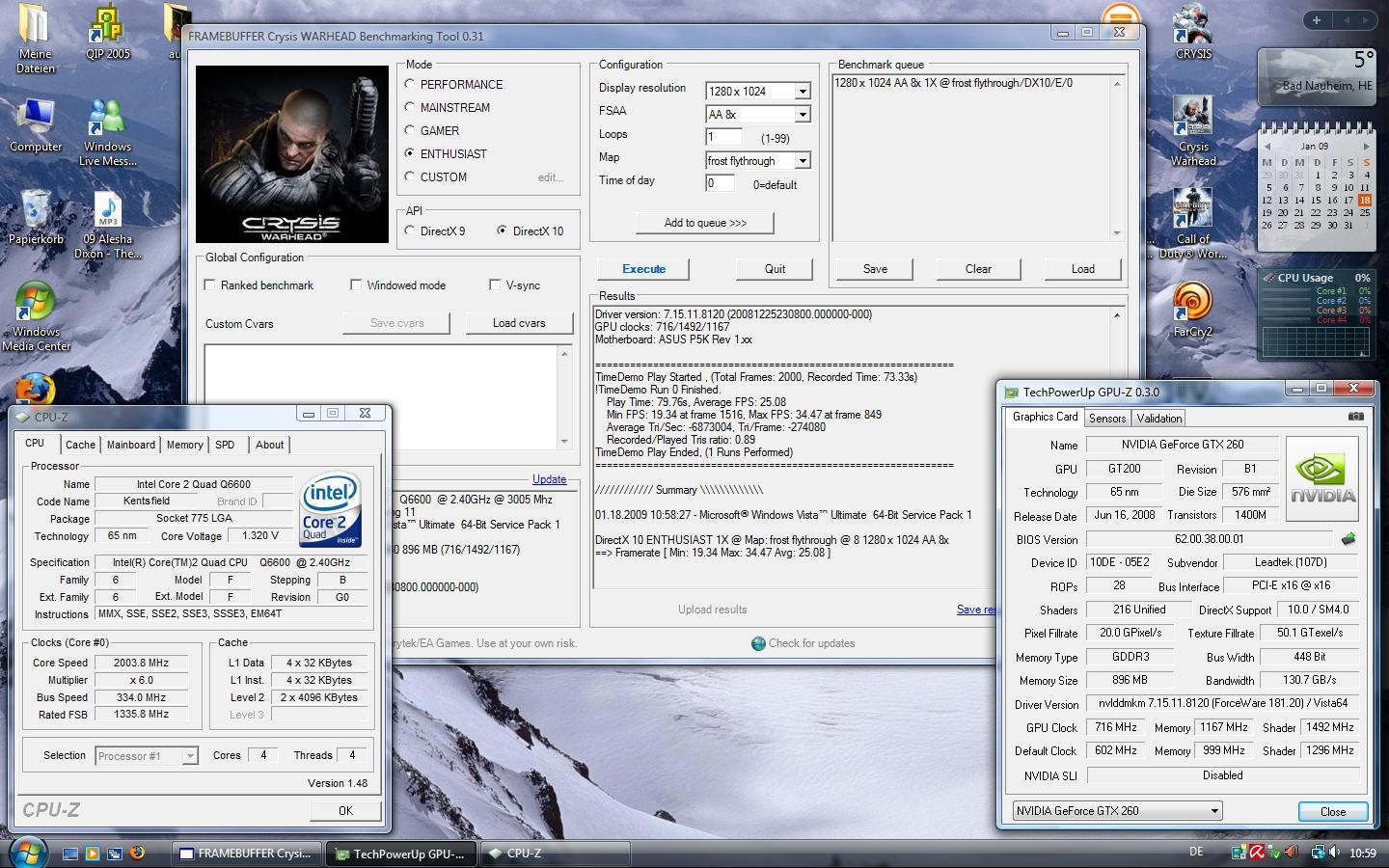Switch to the CPU-Z Memory tab
Viewport: 1389px width, 868px height.
(x=184, y=445)
